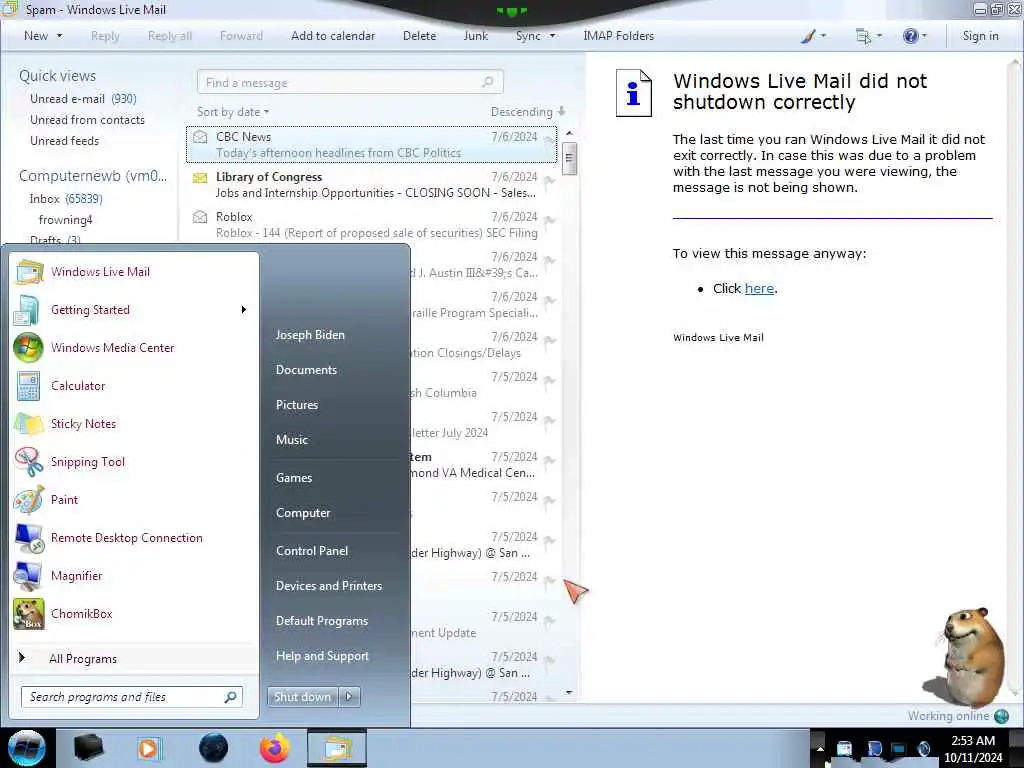Open the media player taskbar icon
Viewport: 1024px width, 768px height.
(150, 748)
